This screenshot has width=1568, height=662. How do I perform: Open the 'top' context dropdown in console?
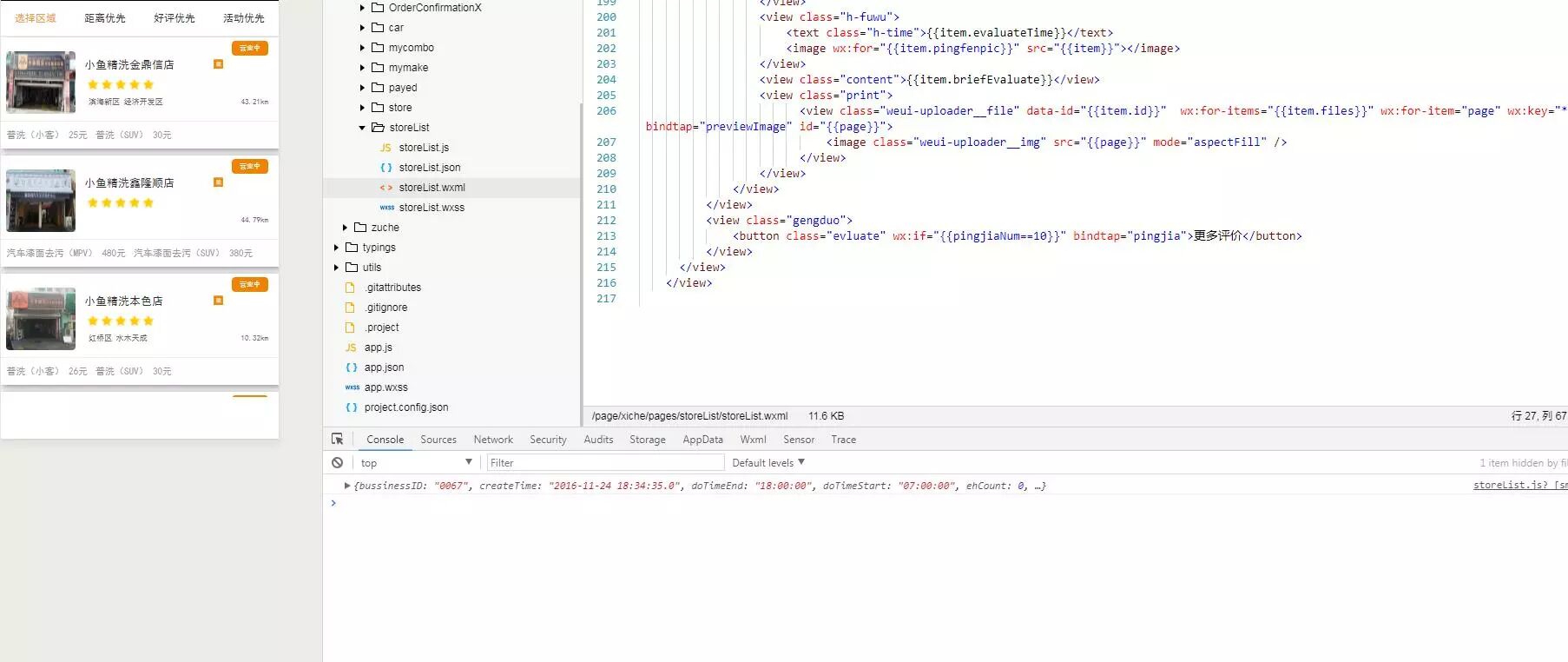pyautogui.click(x=417, y=463)
